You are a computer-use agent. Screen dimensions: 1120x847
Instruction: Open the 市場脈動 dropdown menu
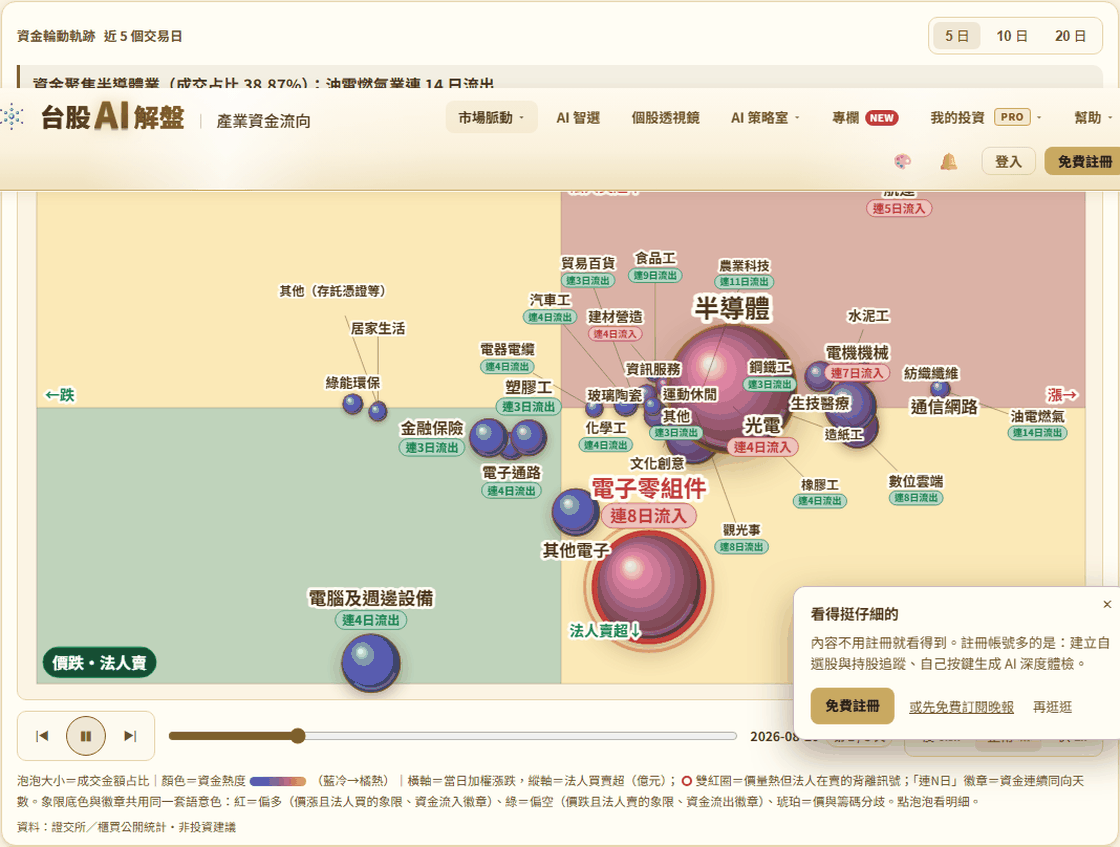[x=491, y=118]
